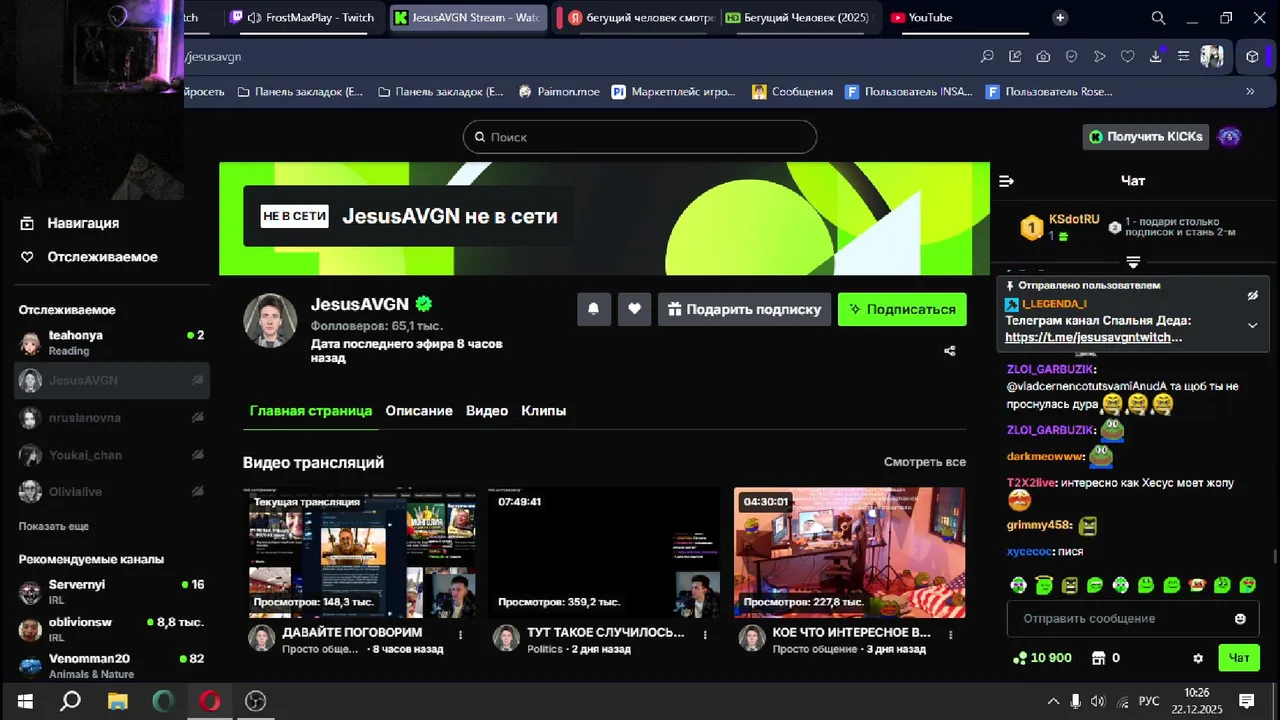Click the send arrow icon in address bar
1280x720 pixels.
(x=1099, y=57)
